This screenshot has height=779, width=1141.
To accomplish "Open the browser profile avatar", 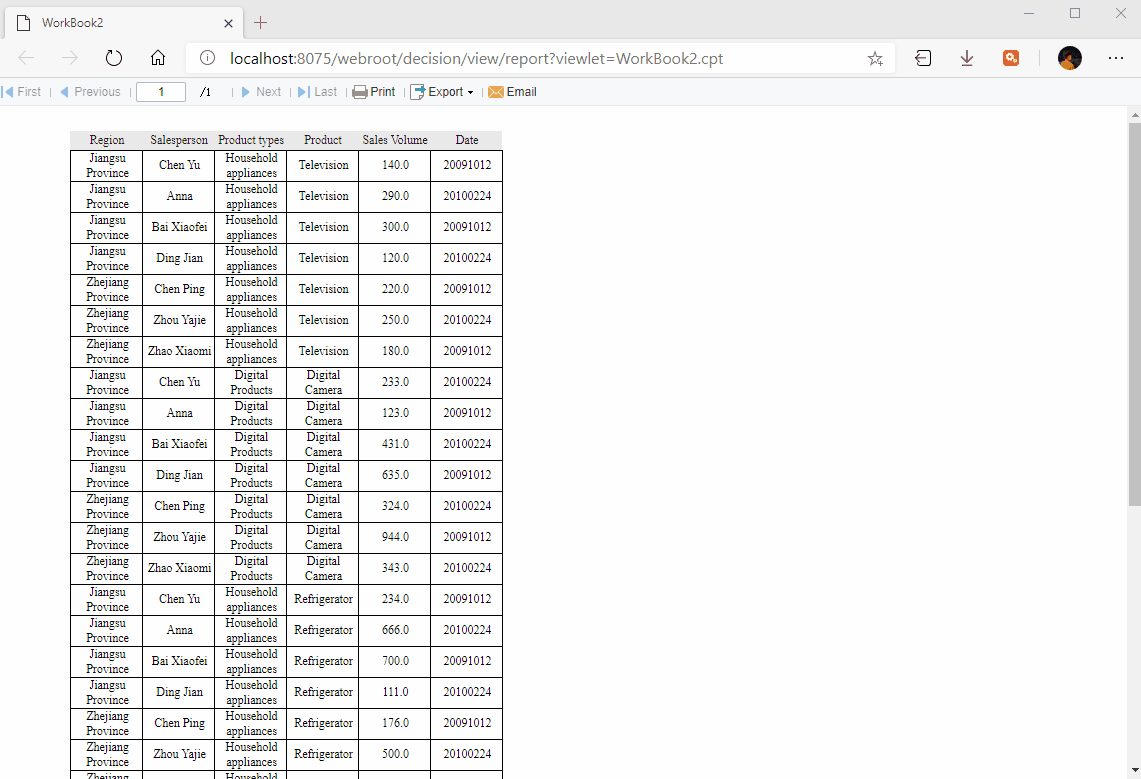I will click(x=1069, y=58).
